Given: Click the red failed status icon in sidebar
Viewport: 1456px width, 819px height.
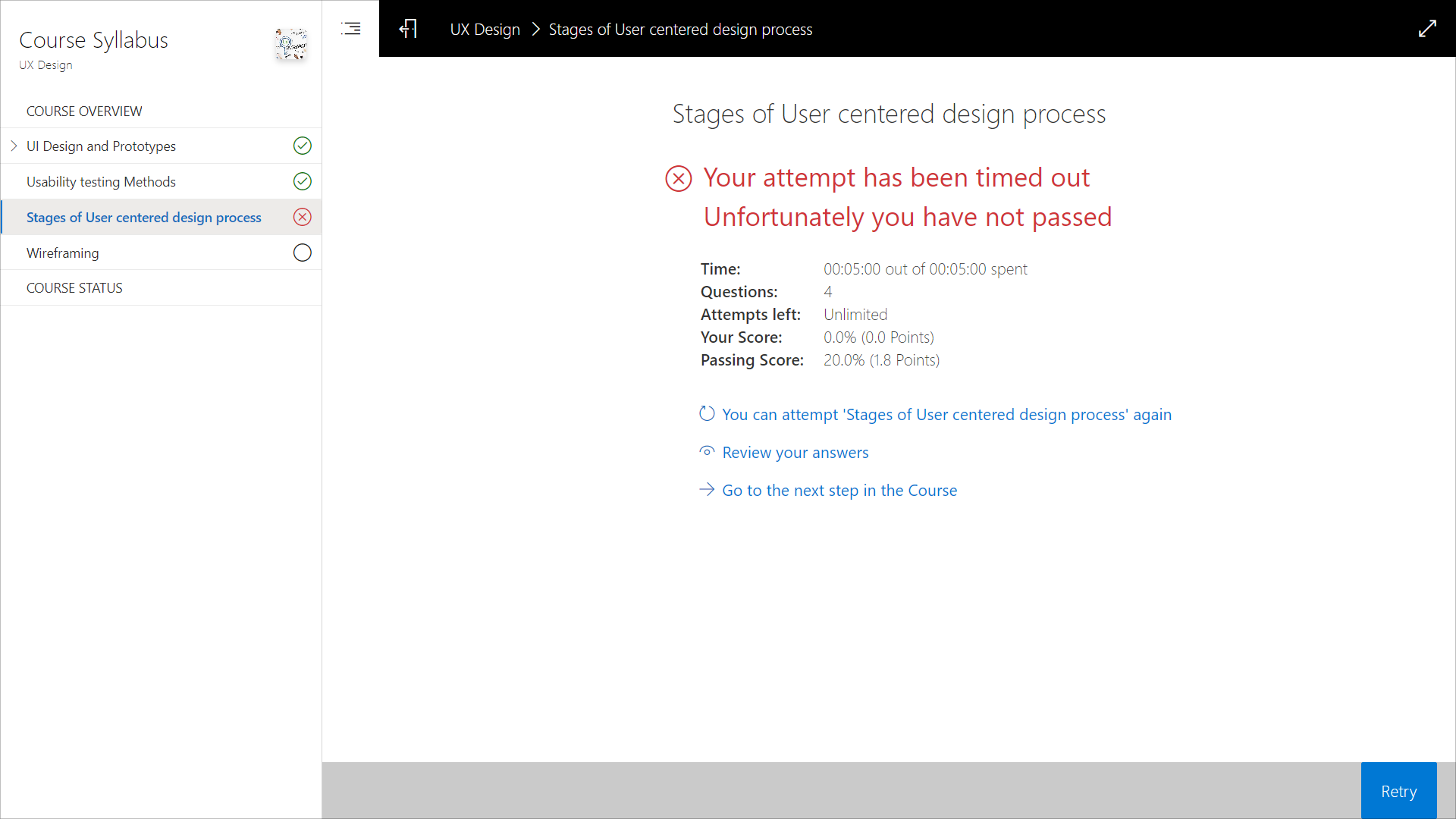Looking at the screenshot, I should point(302,217).
